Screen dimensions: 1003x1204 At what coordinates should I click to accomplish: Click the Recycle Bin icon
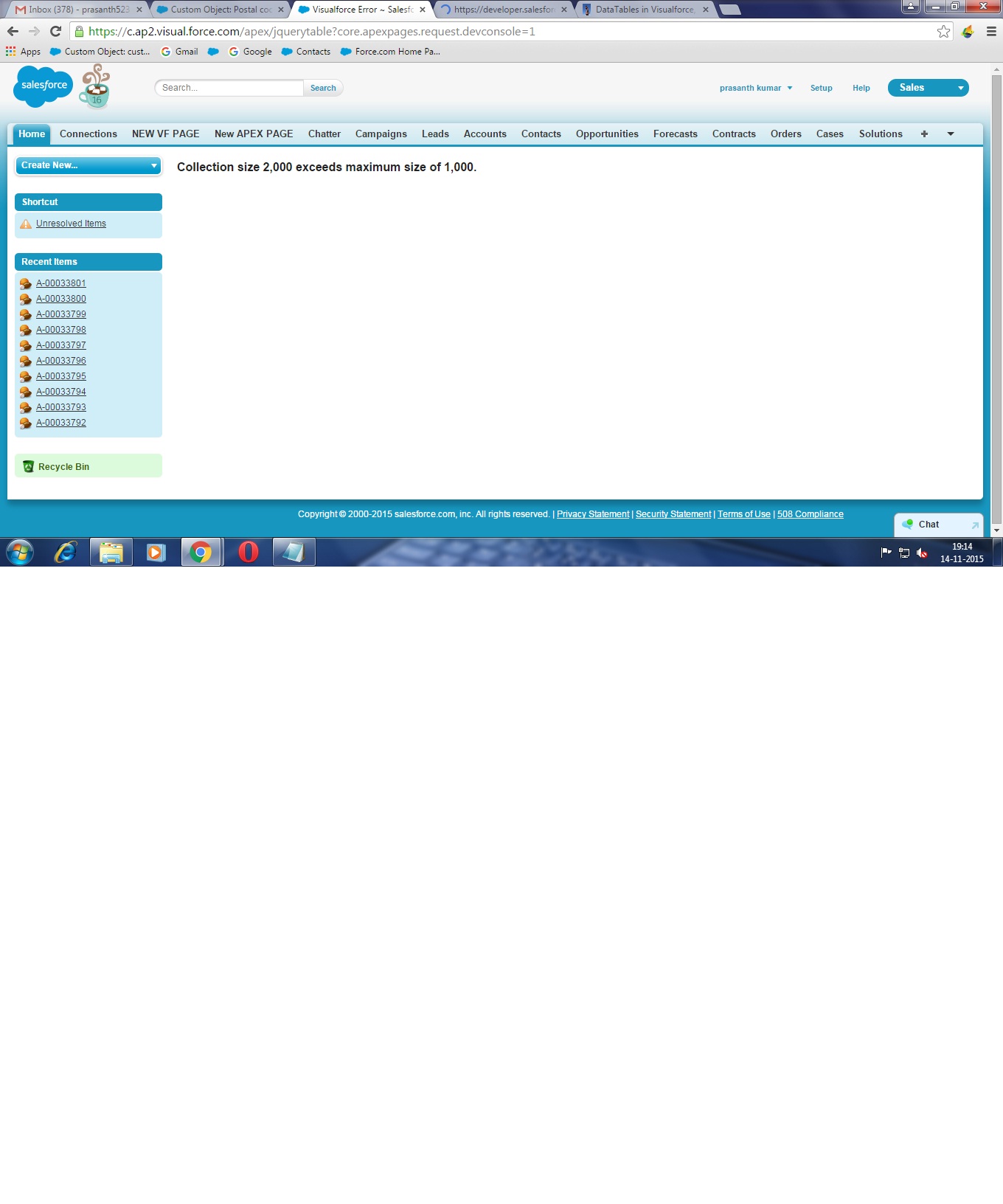click(x=29, y=466)
